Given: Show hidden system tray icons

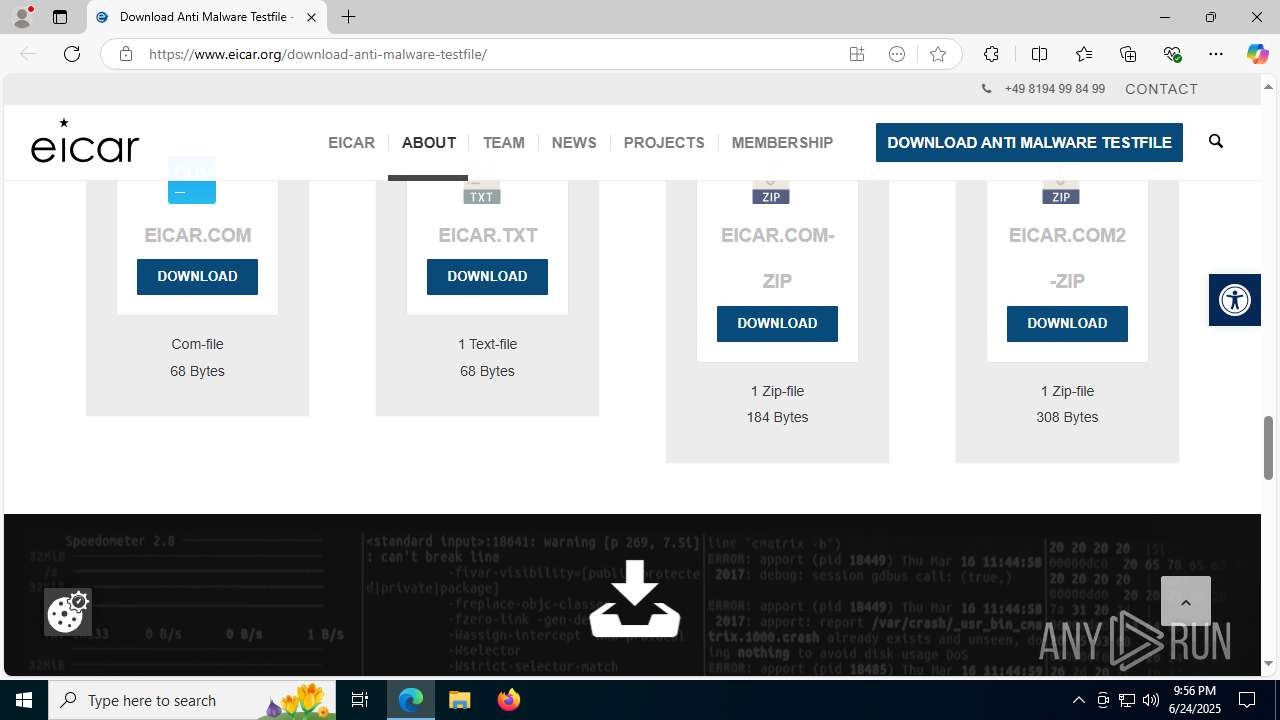Looking at the screenshot, I should point(1078,700).
